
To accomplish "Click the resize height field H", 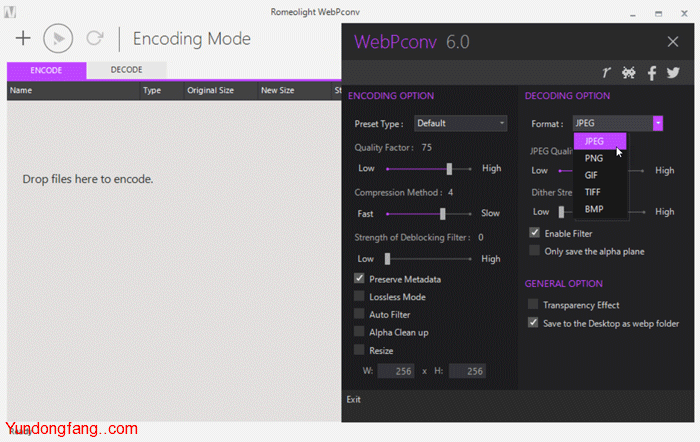I will click(x=467, y=371).
